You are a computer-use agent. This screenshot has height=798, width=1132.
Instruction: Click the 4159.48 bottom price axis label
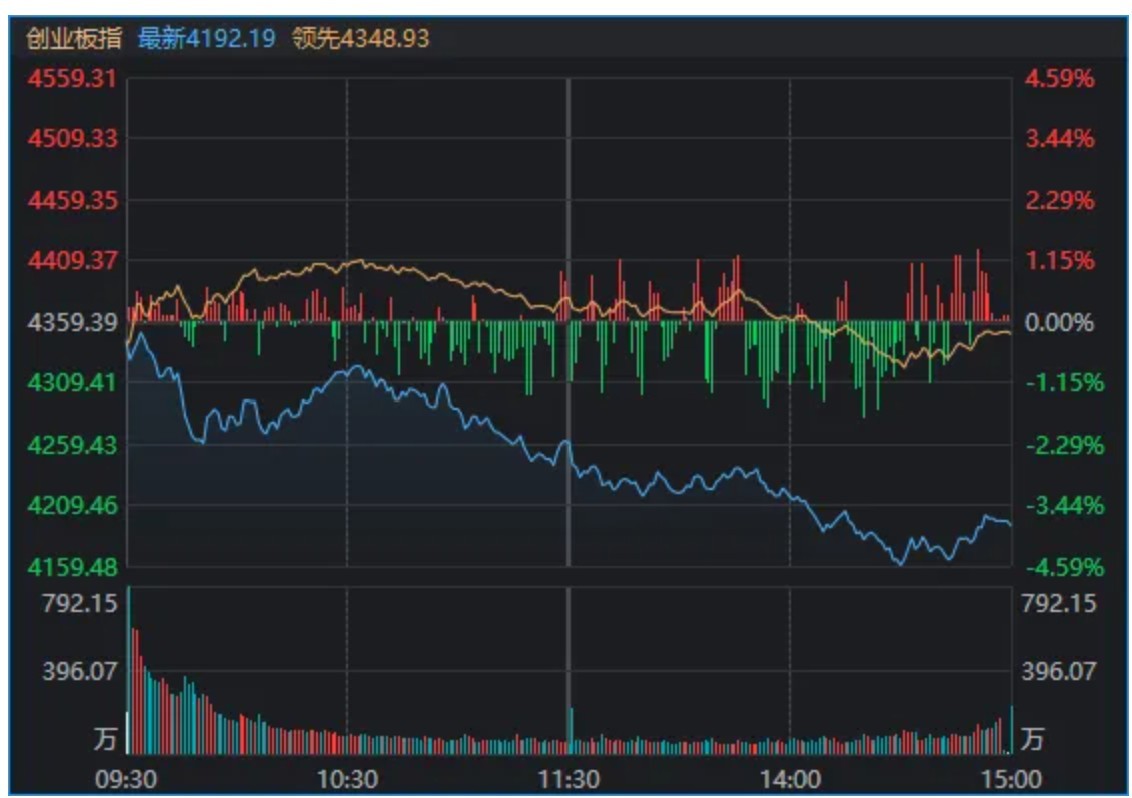point(72,567)
